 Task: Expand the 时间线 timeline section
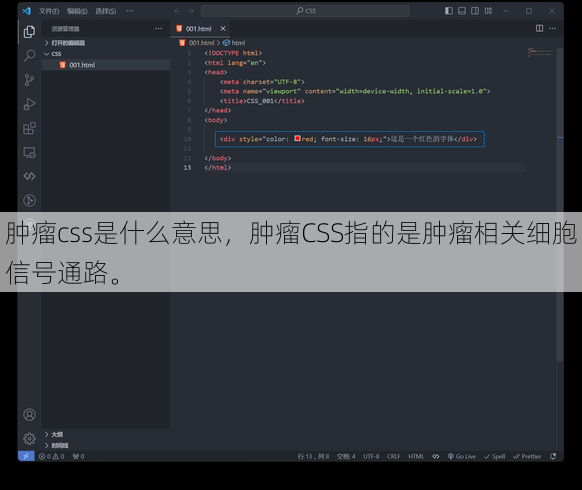[x=106, y=445]
